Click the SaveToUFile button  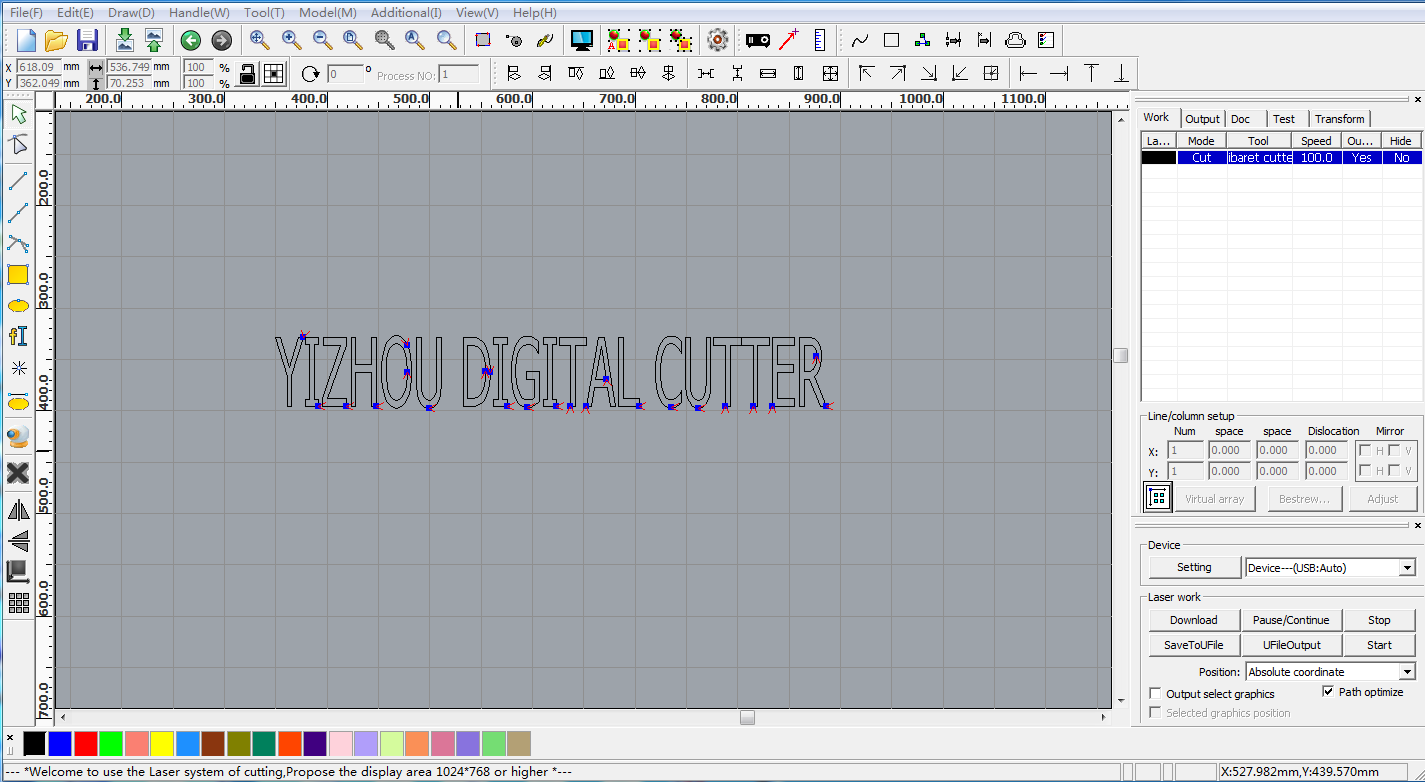tap(1193, 645)
